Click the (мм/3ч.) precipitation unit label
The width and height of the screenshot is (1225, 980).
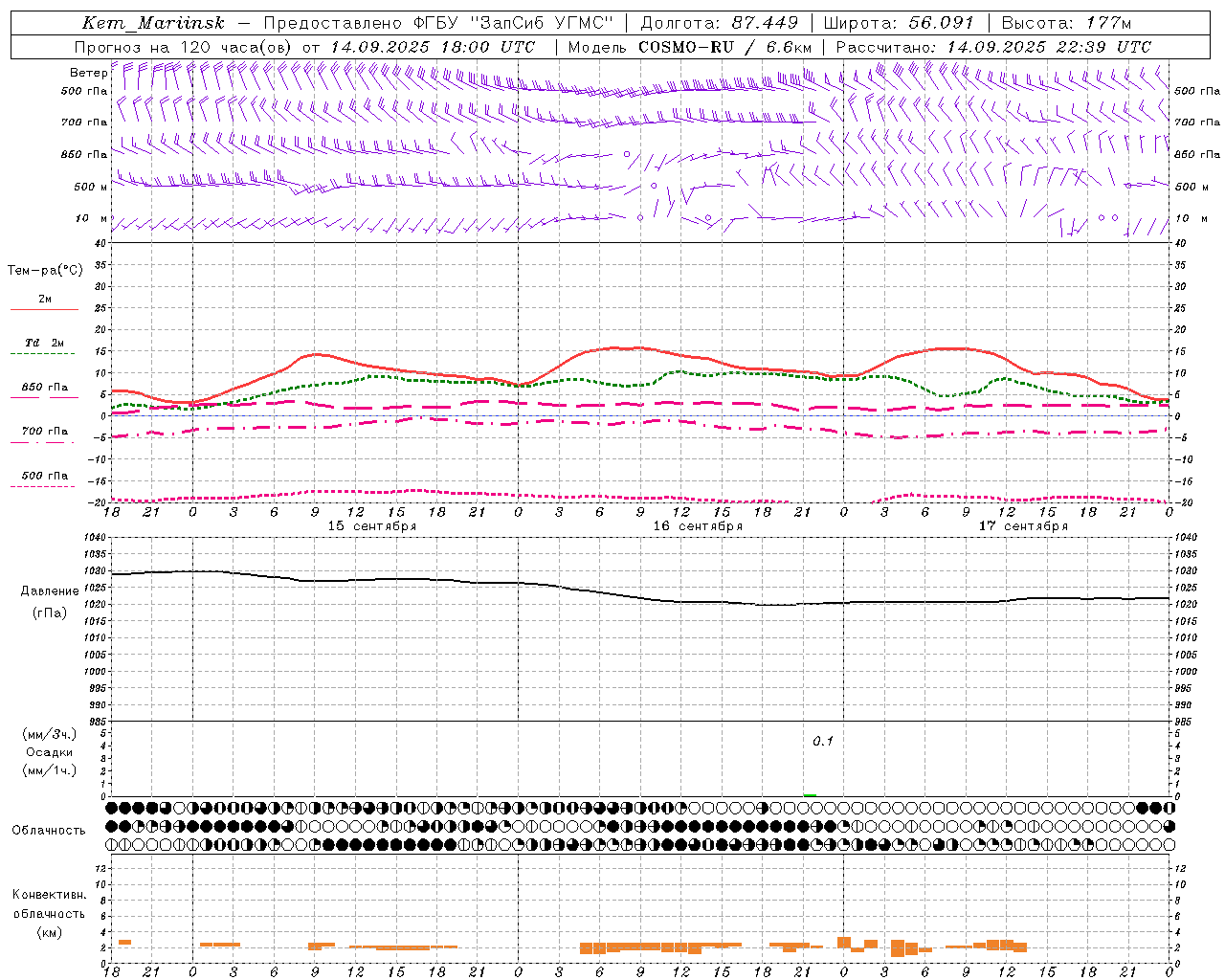coord(50,734)
